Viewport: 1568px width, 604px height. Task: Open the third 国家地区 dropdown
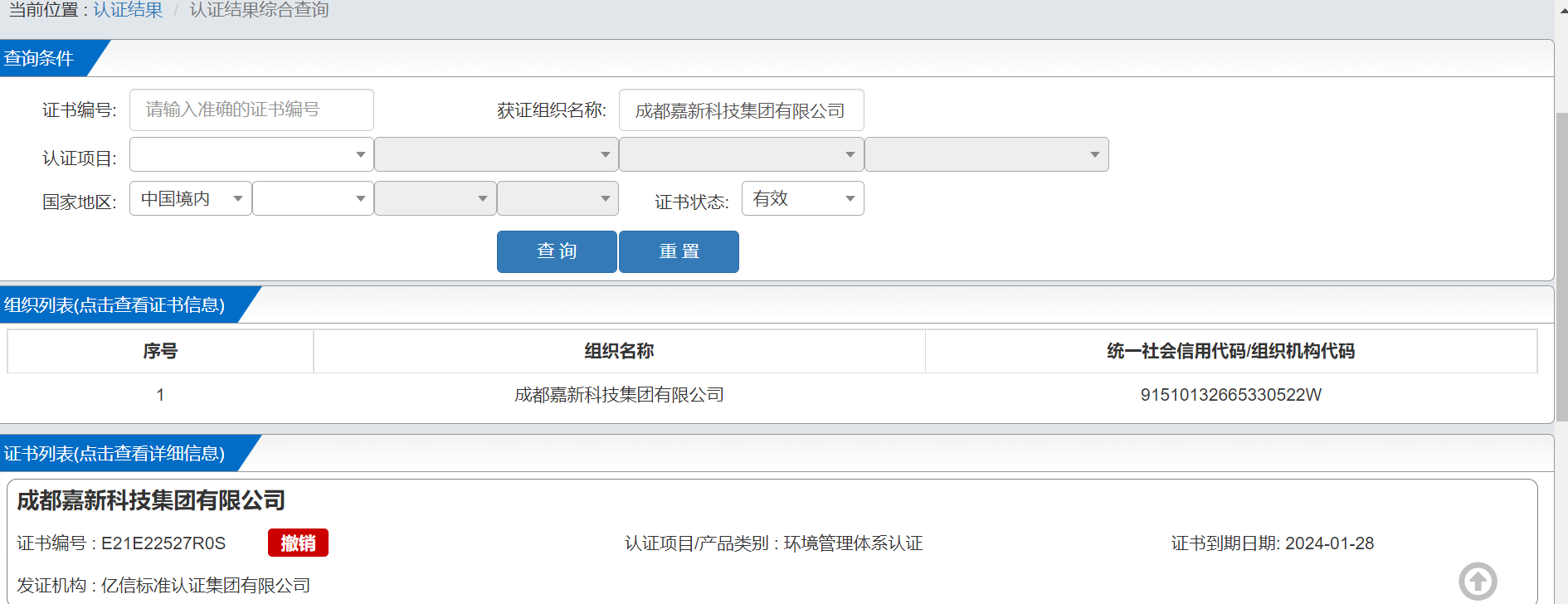coord(436,198)
